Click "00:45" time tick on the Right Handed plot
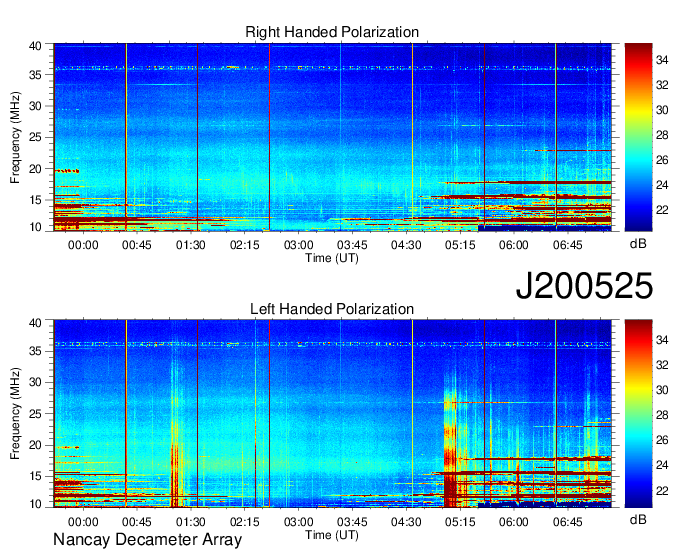The height and width of the screenshot is (552, 680). tap(137, 245)
